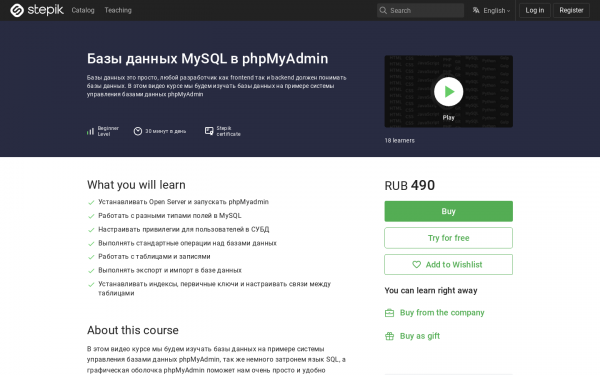This screenshot has width=600, height=375.
Task: Click the 30 минут в день label
Action: [x=165, y=131]
